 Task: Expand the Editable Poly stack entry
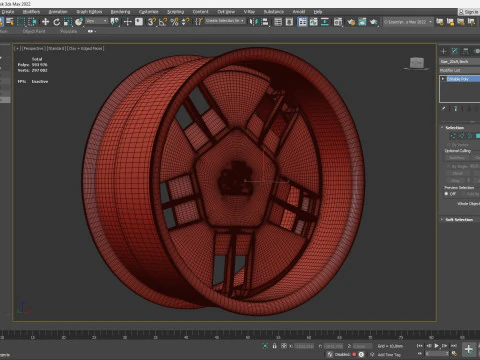tap(443, 79)
